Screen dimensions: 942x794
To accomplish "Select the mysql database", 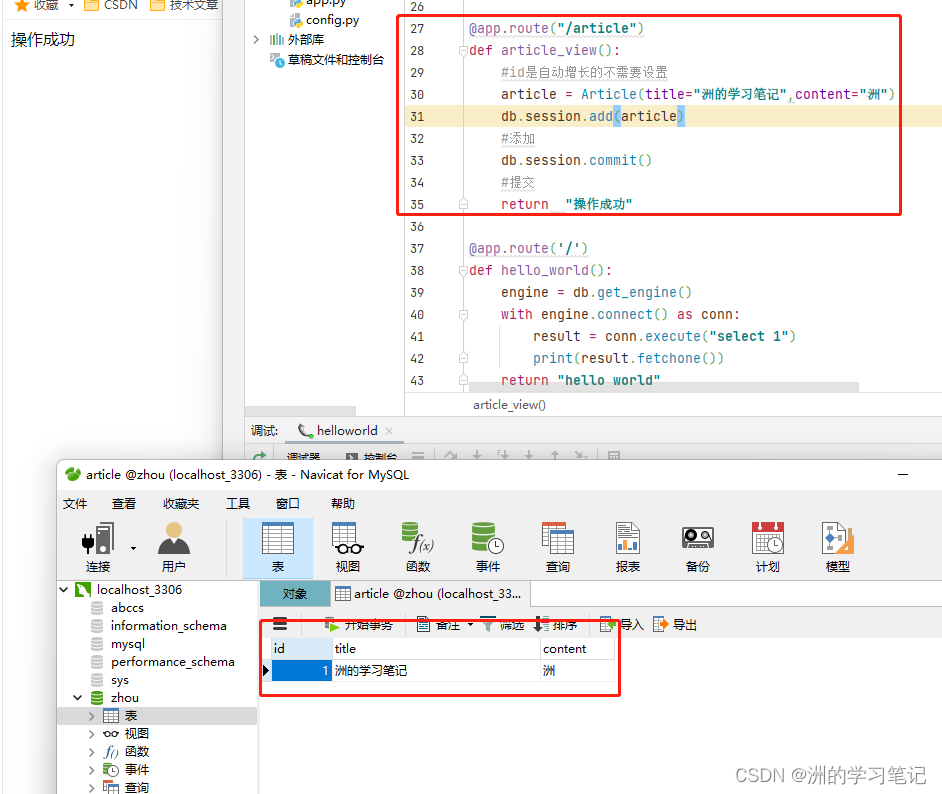I will 128,644.
